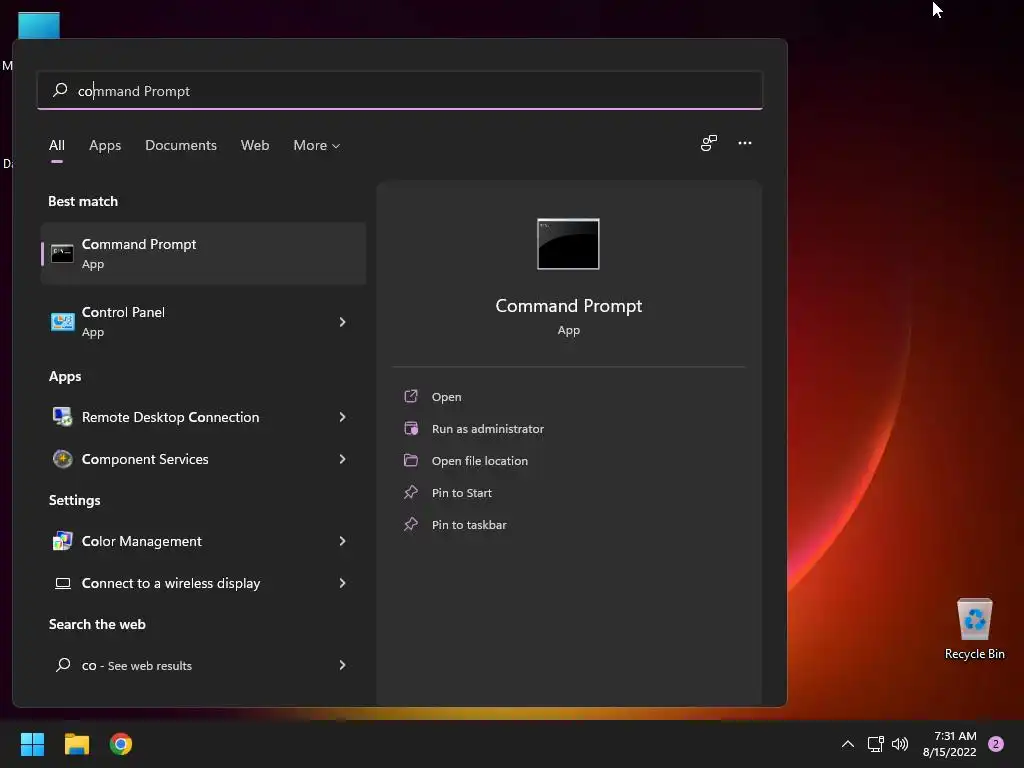
Task: Open network status tray icon
Action: pyautogui.click(x=875, y=744)
